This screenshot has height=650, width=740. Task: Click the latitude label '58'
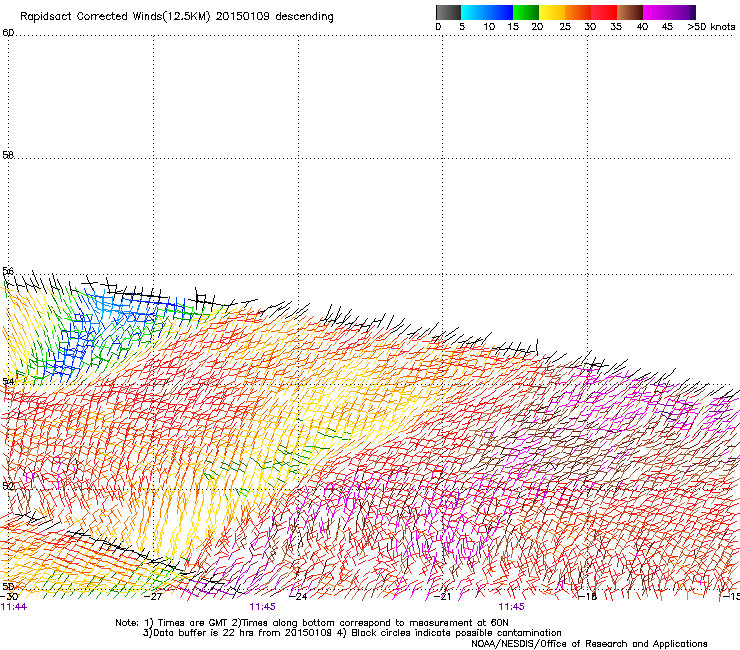pyautogui.click(x=8, y=154)
